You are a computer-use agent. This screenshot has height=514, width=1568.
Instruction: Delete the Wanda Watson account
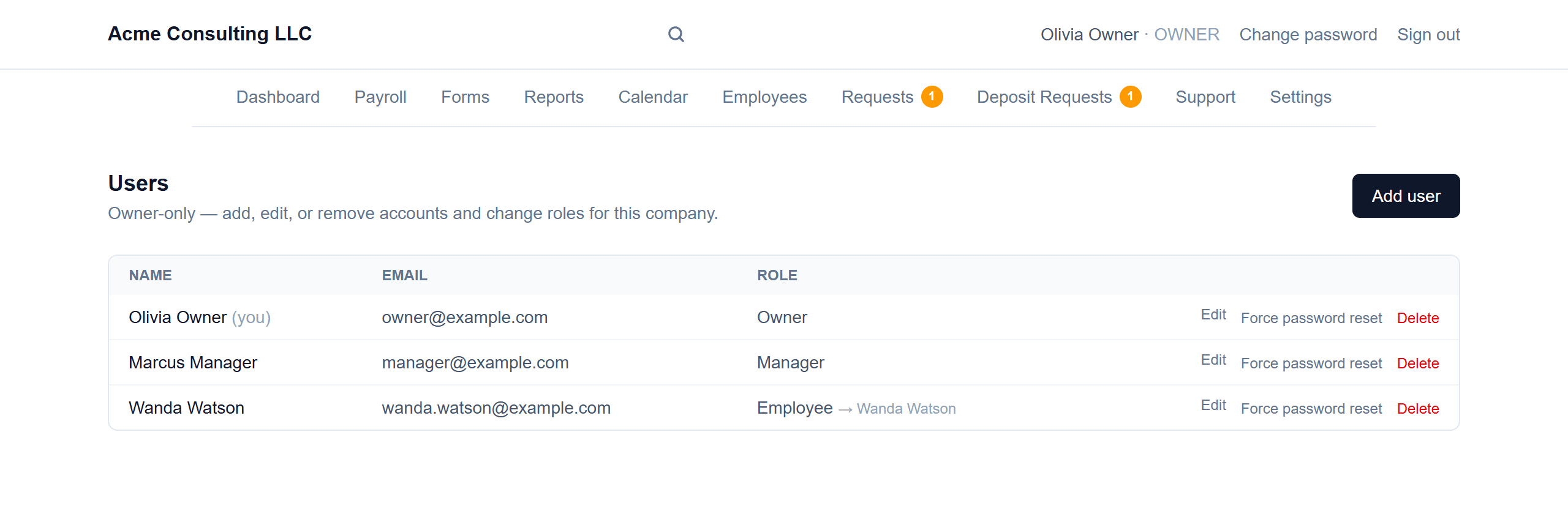click(x=1418, y=409)
